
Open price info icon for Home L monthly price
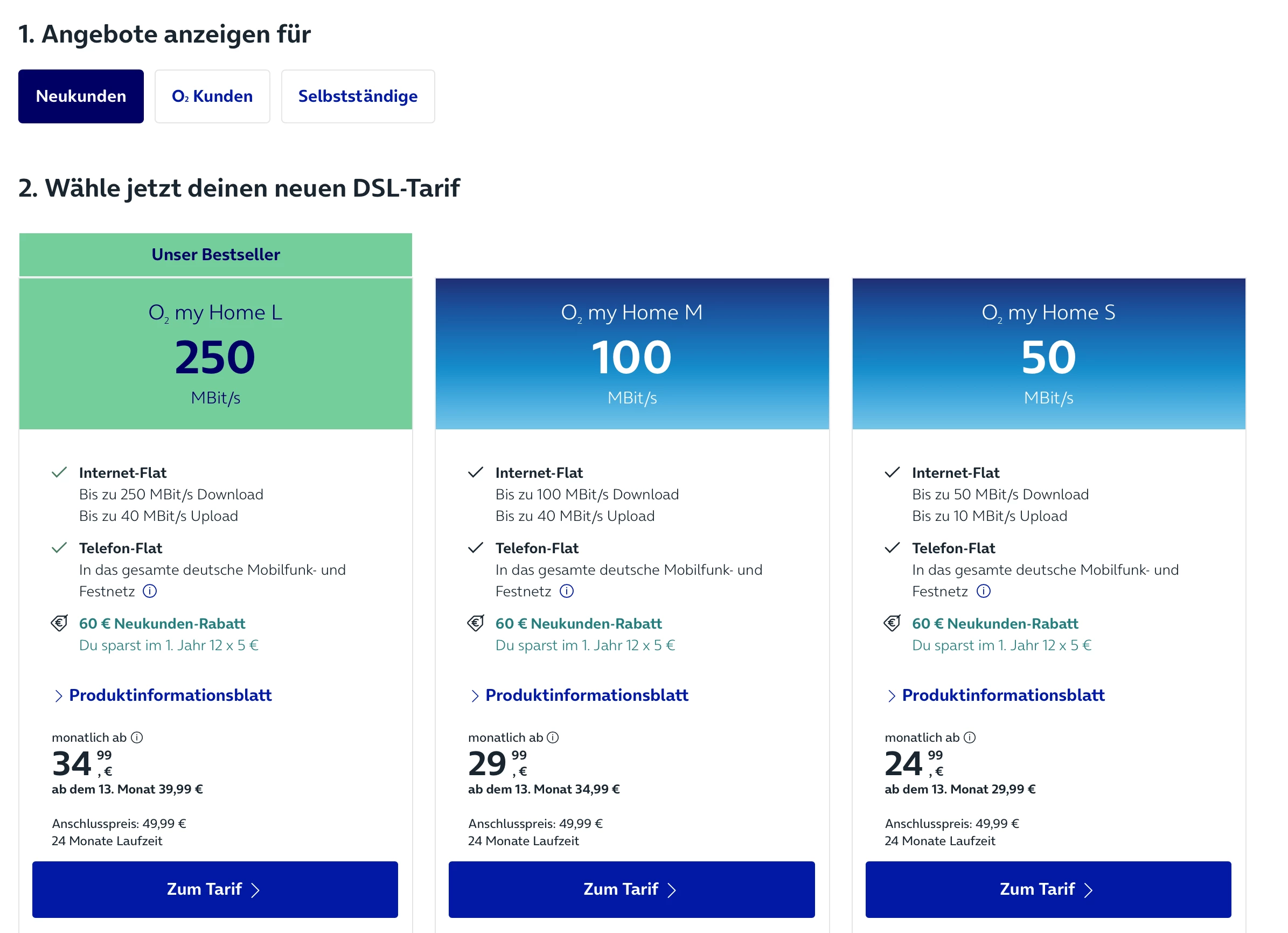tap(137, 737)
